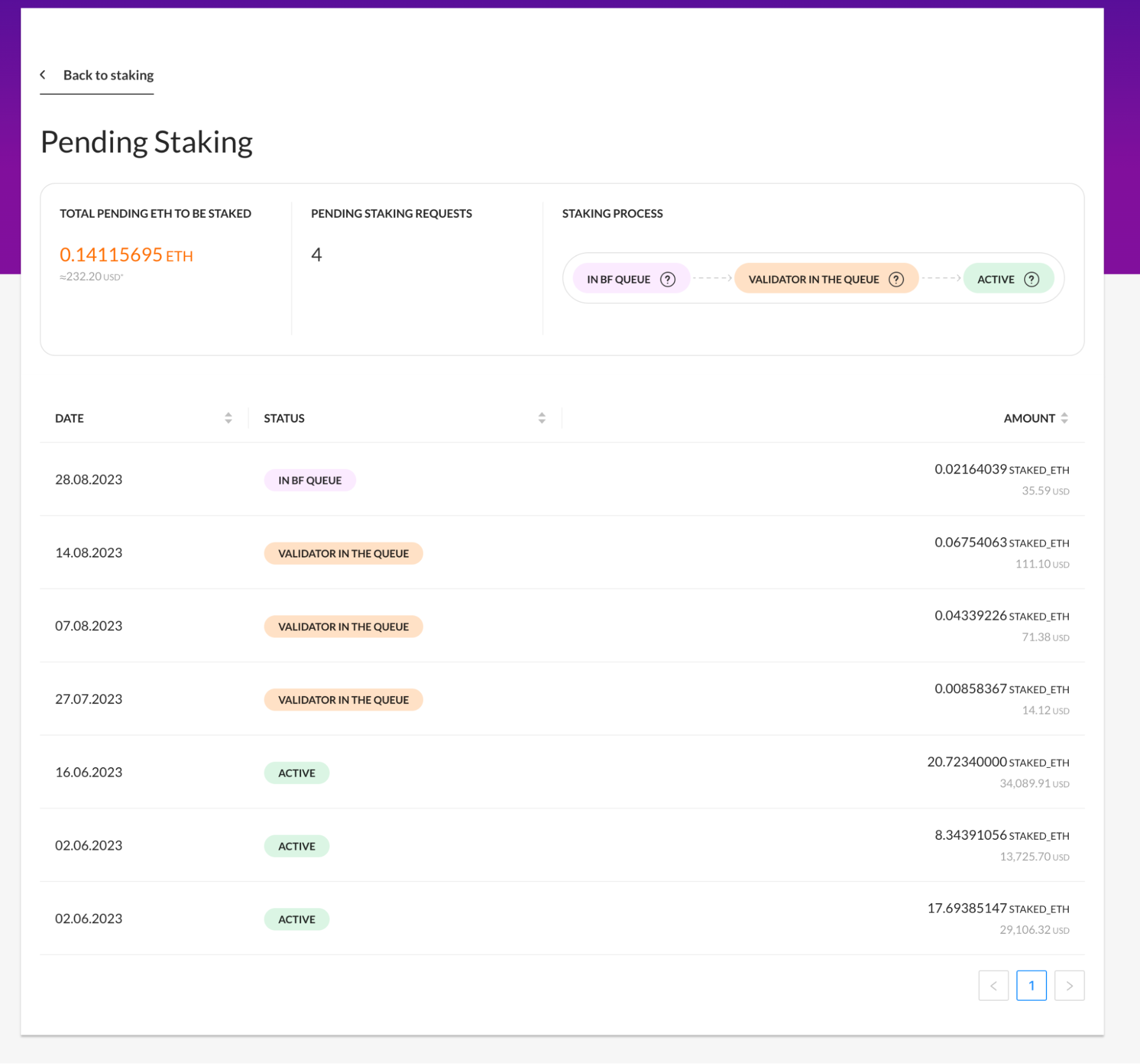Sort the table by DATE column
Screen dimensions: 1140x1064
(x=228, y=418)
